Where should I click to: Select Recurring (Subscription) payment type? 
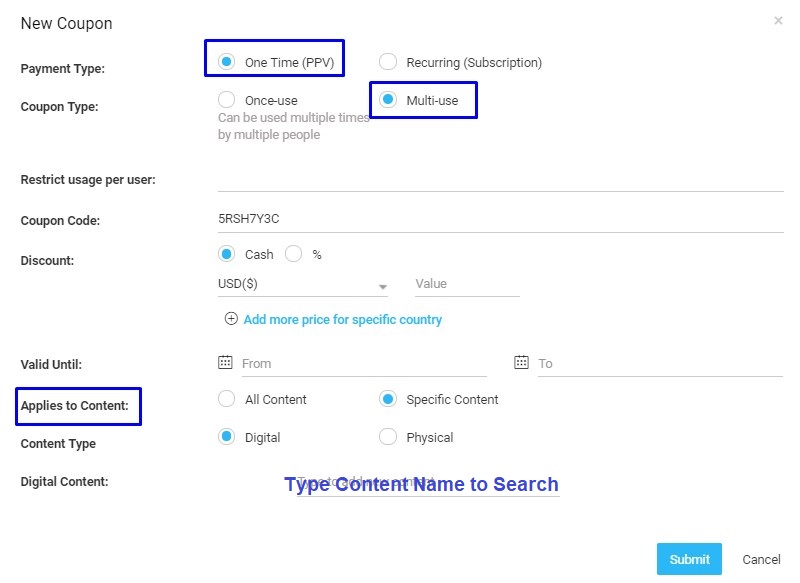[388, 62]
